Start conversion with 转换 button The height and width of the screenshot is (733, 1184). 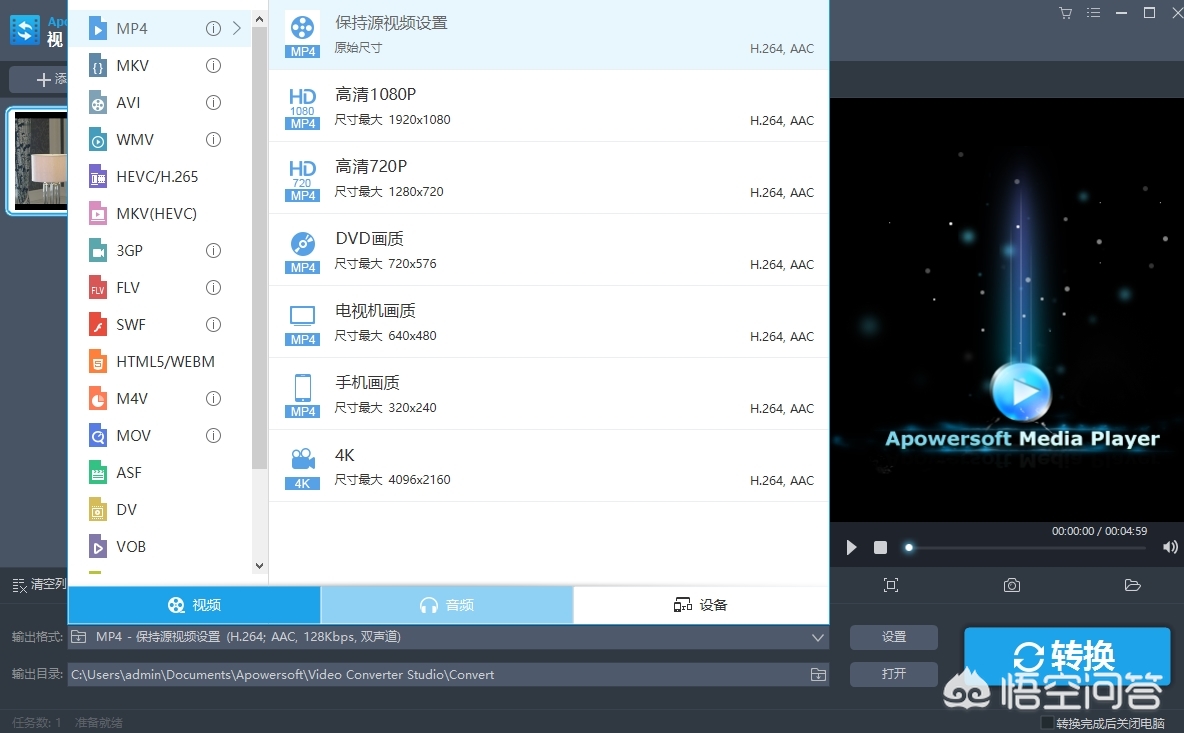1067,657
